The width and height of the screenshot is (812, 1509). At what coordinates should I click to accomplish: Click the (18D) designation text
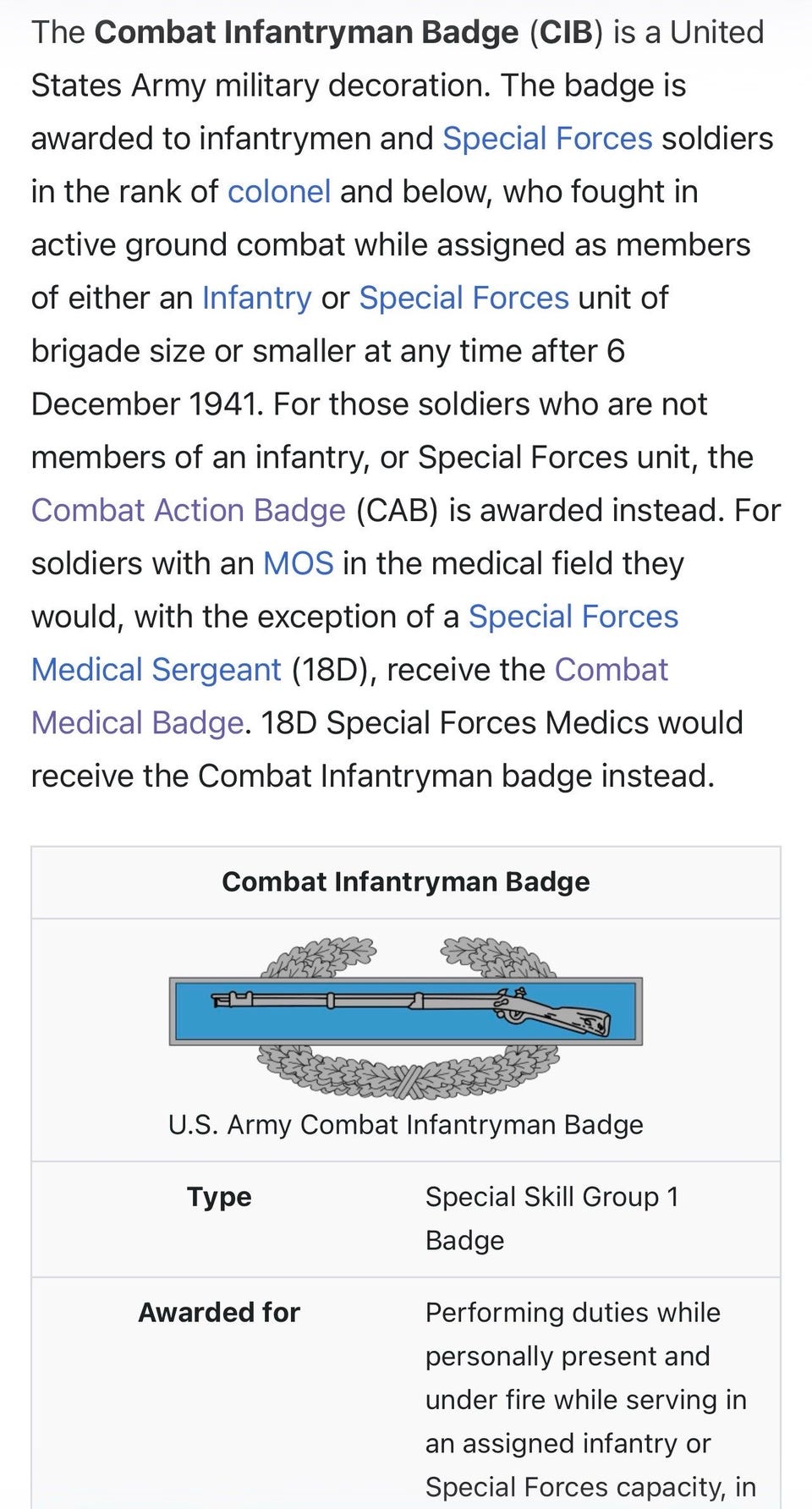[x=332, y=670]
